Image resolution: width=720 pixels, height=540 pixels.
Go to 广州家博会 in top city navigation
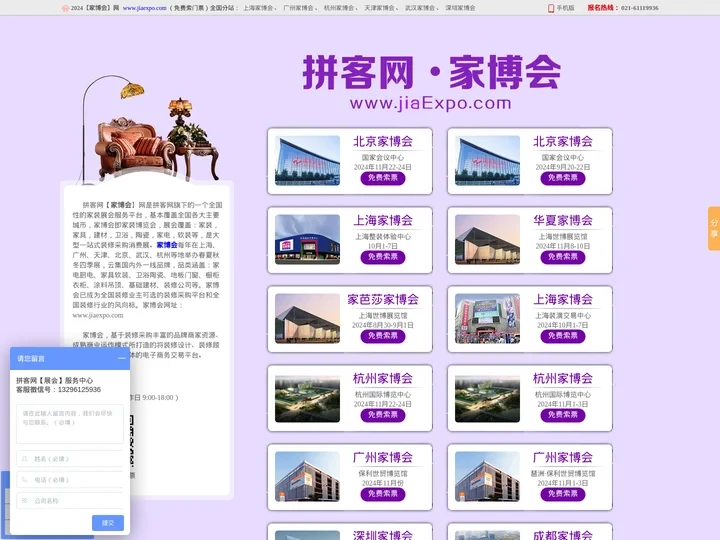click(298, 8)
